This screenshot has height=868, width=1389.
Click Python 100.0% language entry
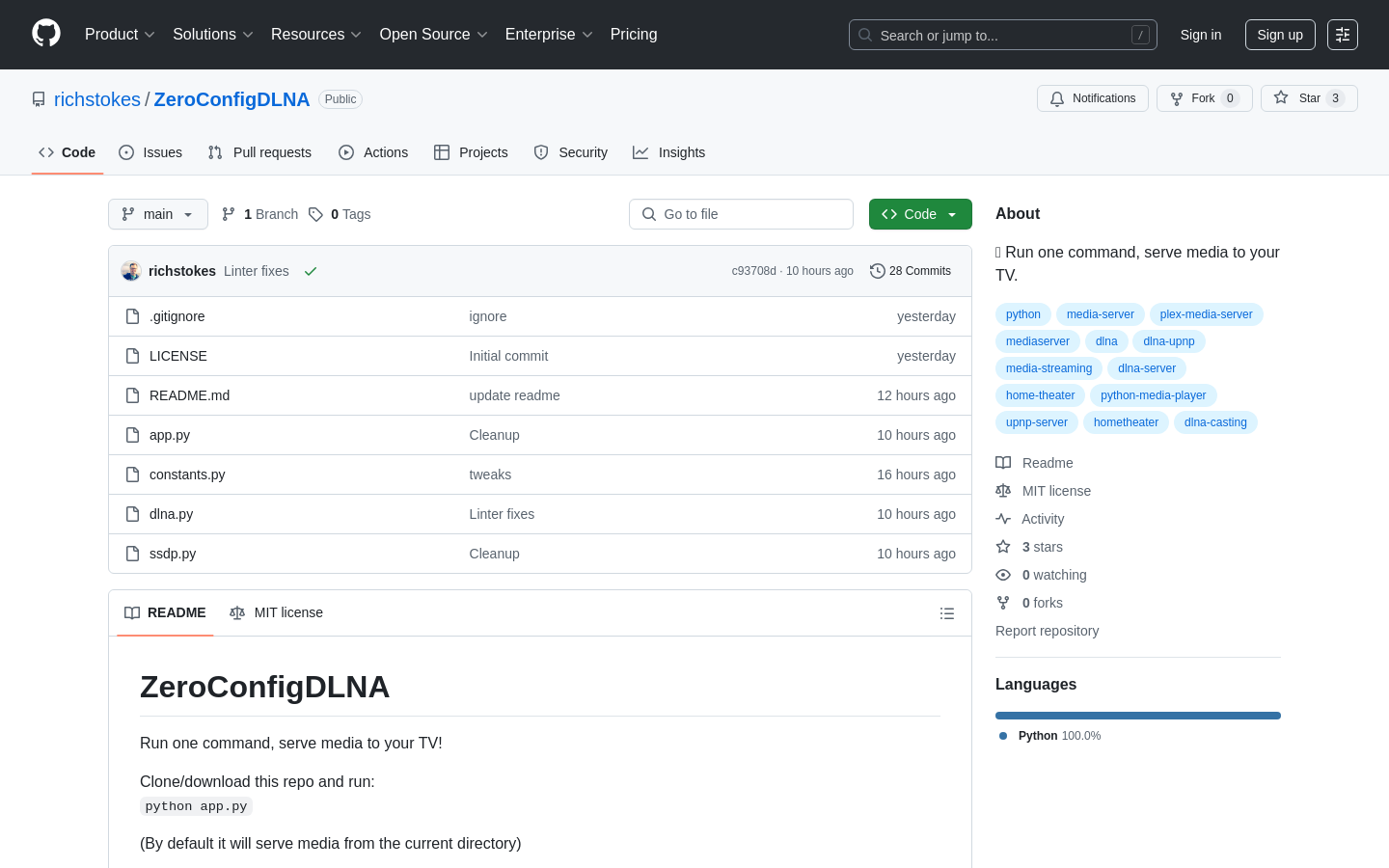click(x=1050, y=736)
